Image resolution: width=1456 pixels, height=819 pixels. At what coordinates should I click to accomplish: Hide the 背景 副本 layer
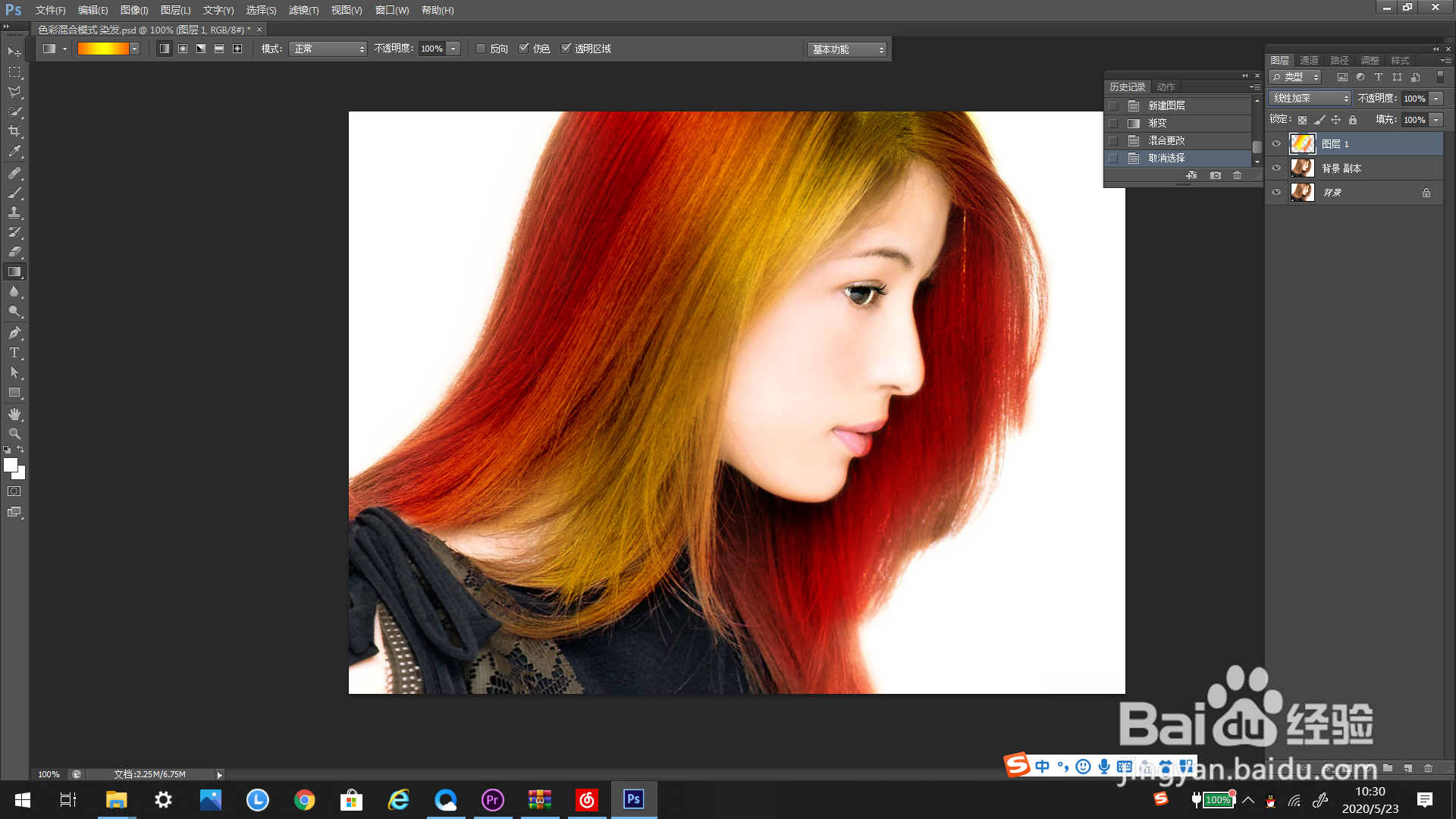pyautogui.click(x=1276, y=168)
